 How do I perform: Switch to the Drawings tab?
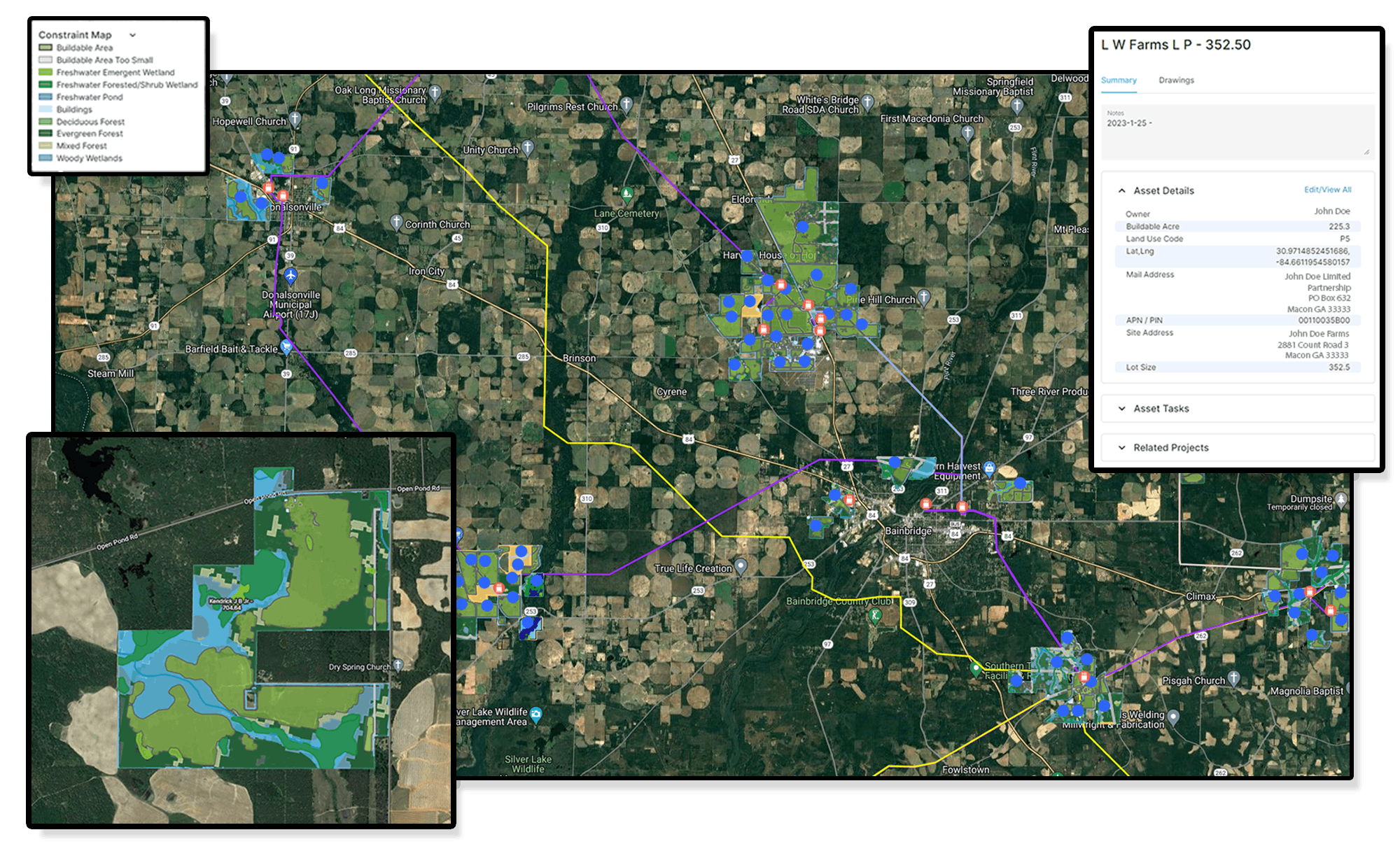coord(1176,80)
